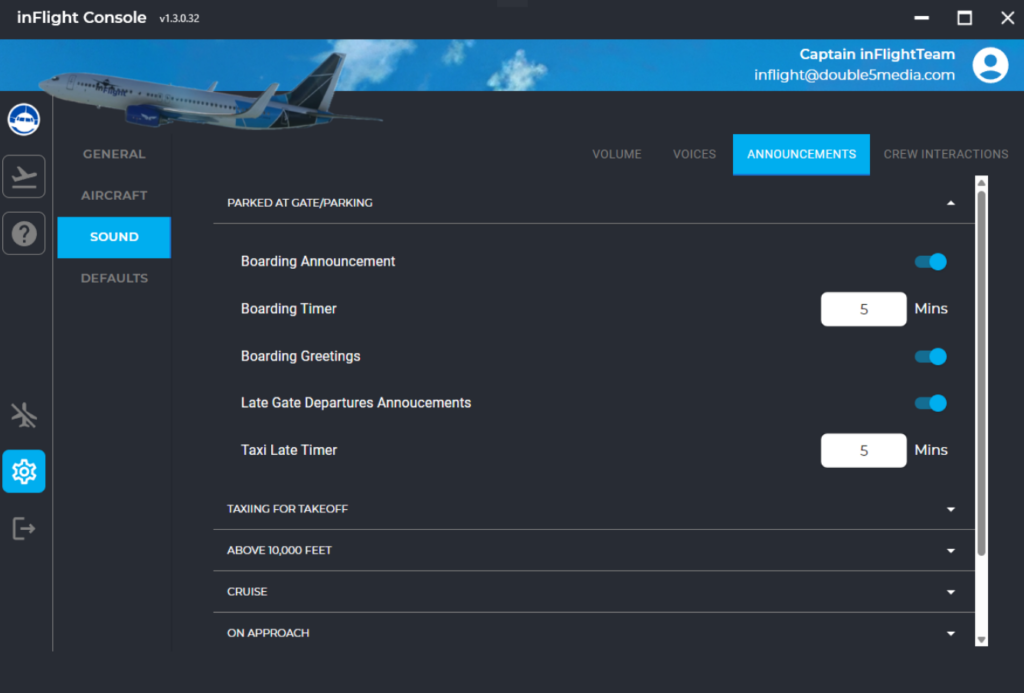Open the Aircraft settings menu item
The image size is (1024, 693).
[x=114, y=196]
